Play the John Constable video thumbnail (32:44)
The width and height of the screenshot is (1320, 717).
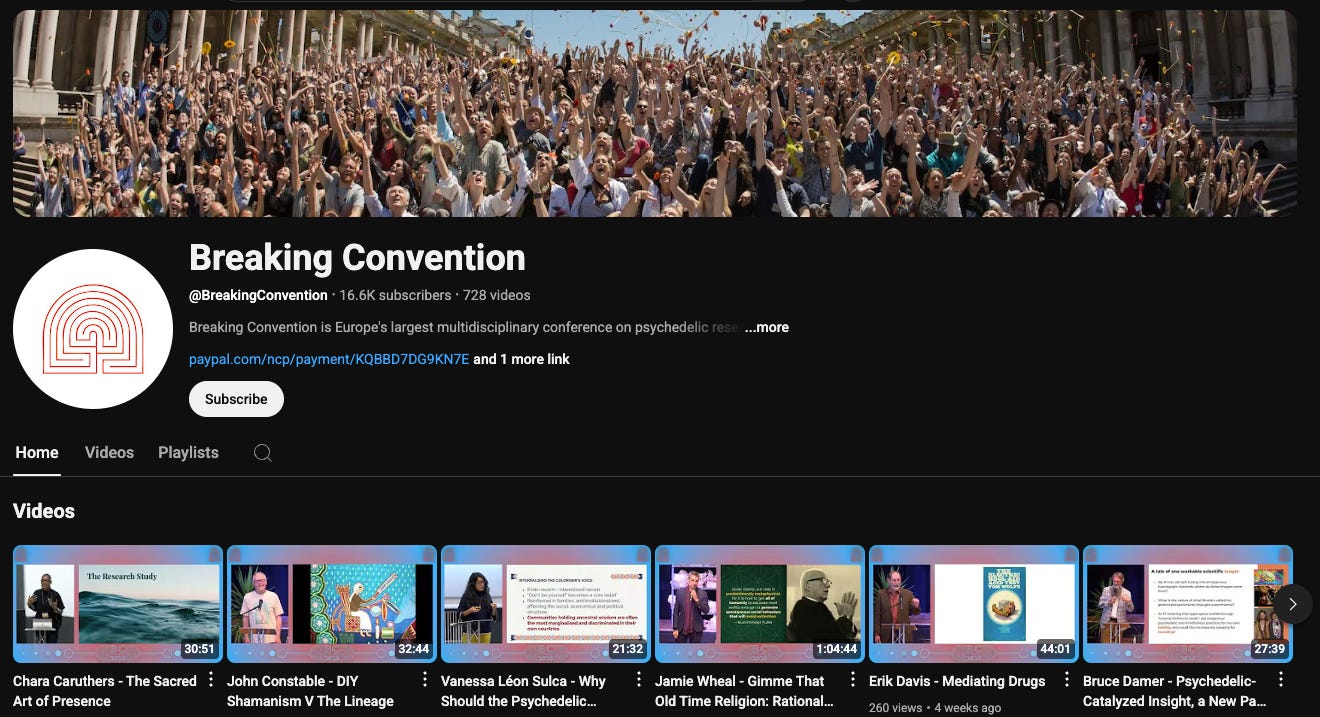pyautogui.click(x=332, y=604)
